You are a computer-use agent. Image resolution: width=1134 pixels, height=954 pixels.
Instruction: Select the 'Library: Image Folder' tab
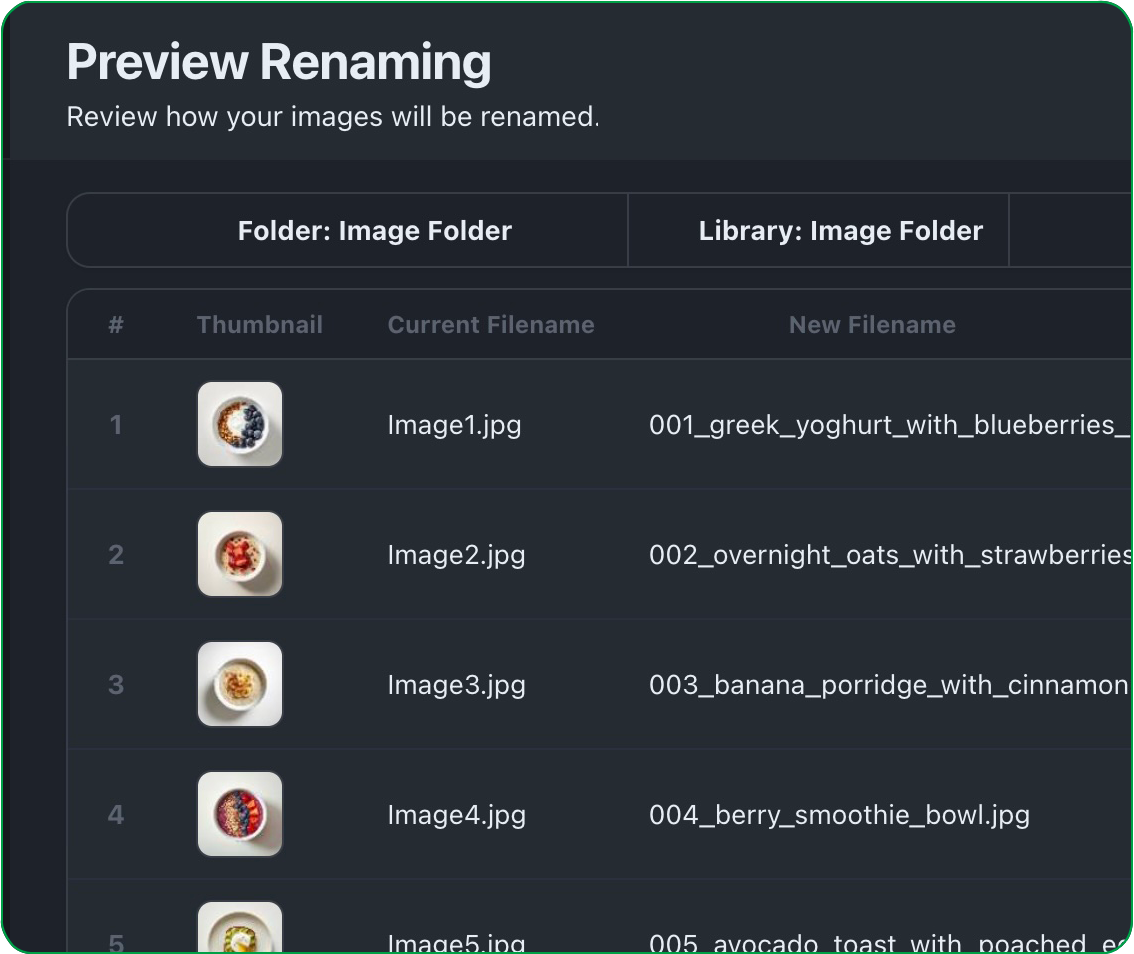coord(819,231)
